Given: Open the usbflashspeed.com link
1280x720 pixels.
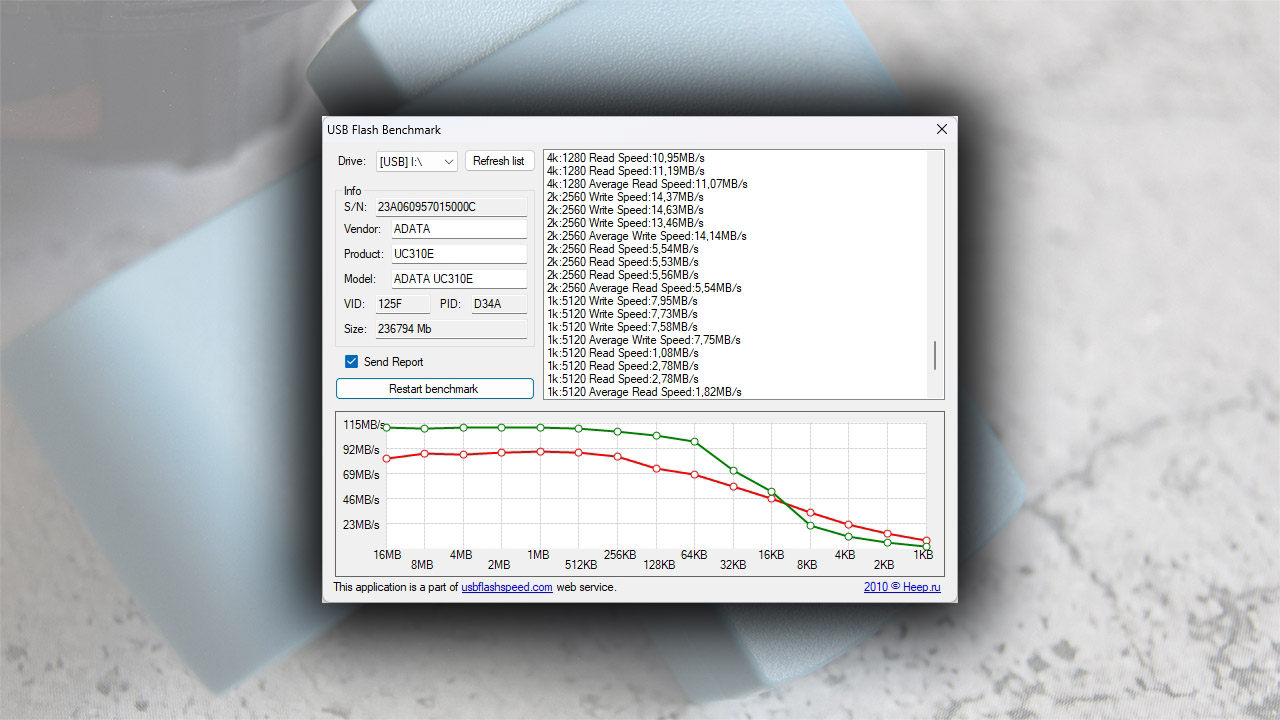Looking at the screenshot, I should pos(507,587).
